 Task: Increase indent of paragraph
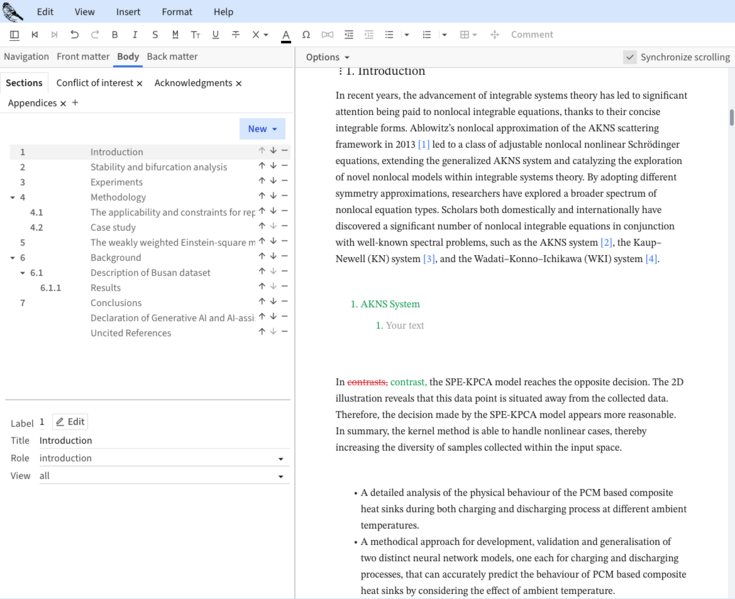349,35
